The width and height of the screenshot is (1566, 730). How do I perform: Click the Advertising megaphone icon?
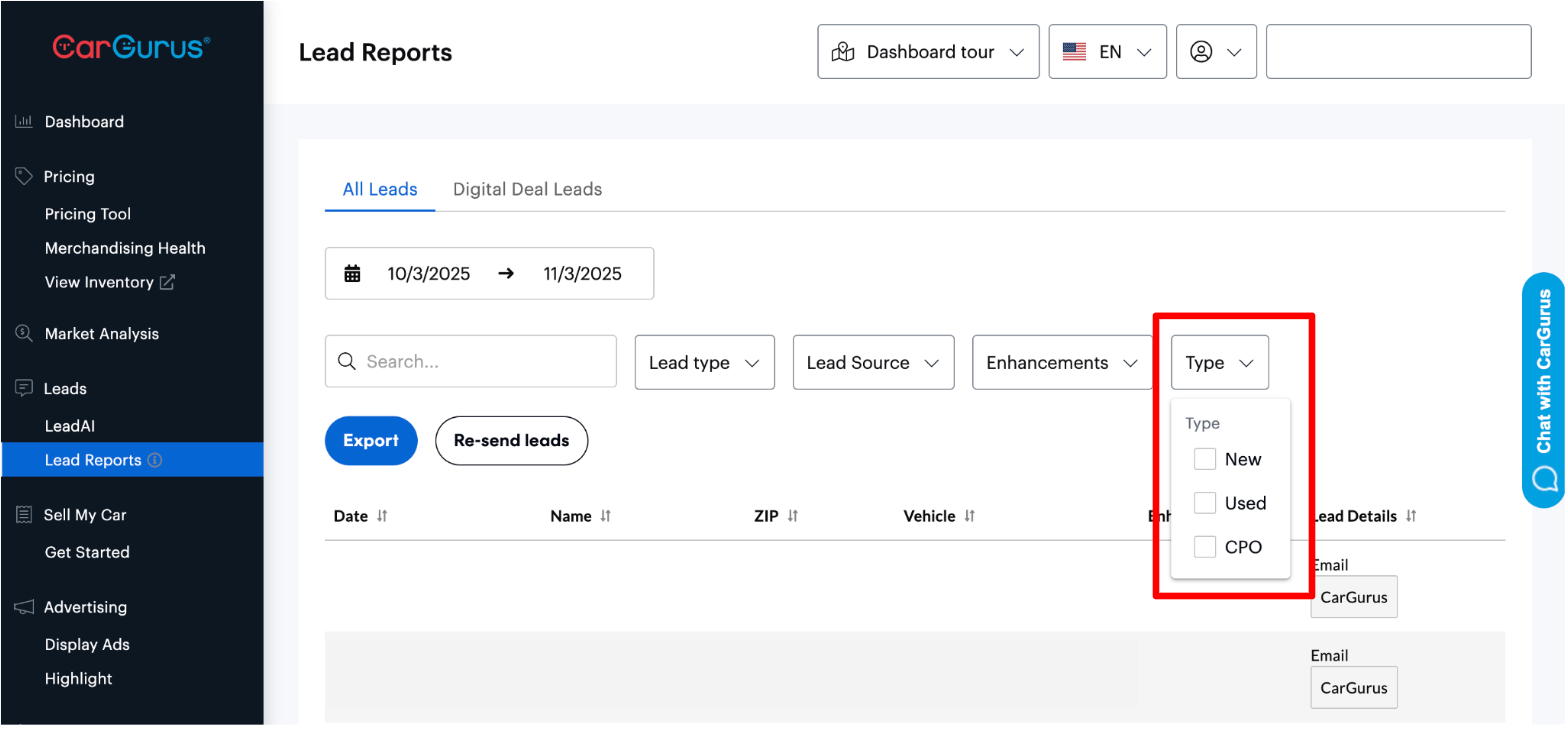(x=24, y=607)
